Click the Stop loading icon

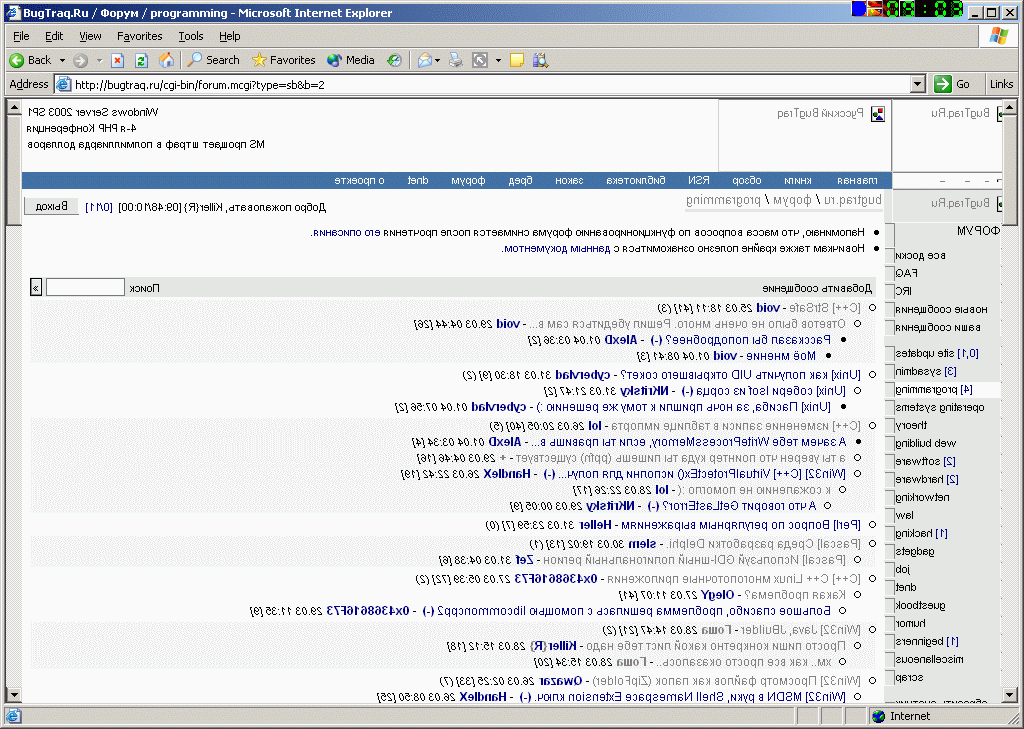(118, 60)
